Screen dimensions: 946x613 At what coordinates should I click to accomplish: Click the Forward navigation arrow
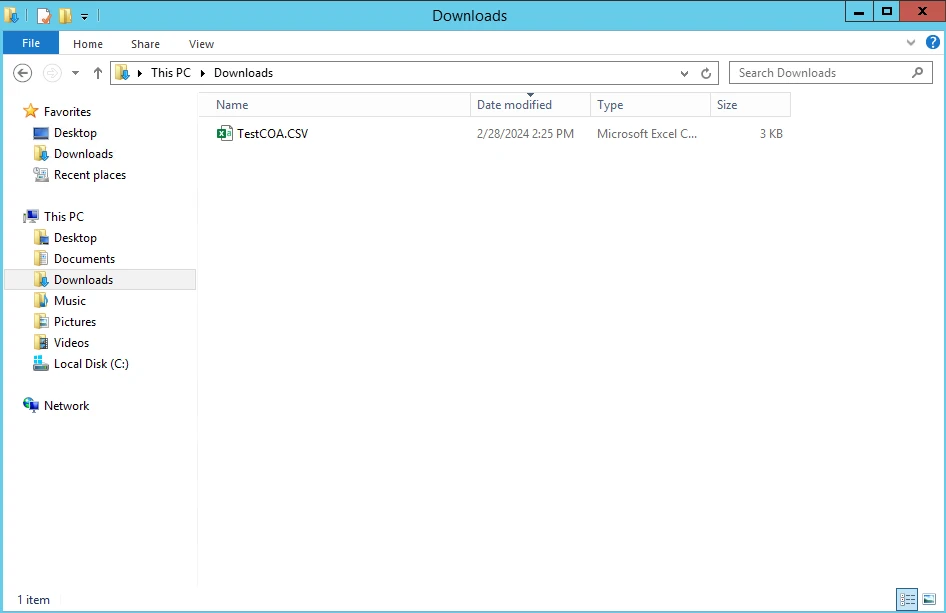click(x=52, y=73)
